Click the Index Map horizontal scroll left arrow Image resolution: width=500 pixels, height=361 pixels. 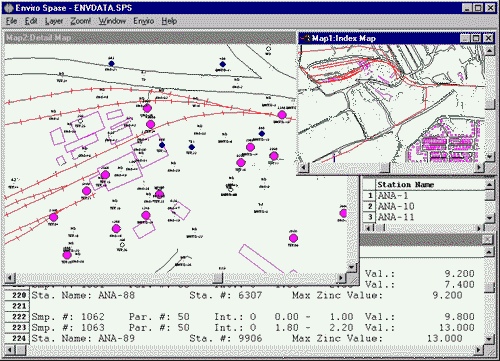(x=304, y=167)
